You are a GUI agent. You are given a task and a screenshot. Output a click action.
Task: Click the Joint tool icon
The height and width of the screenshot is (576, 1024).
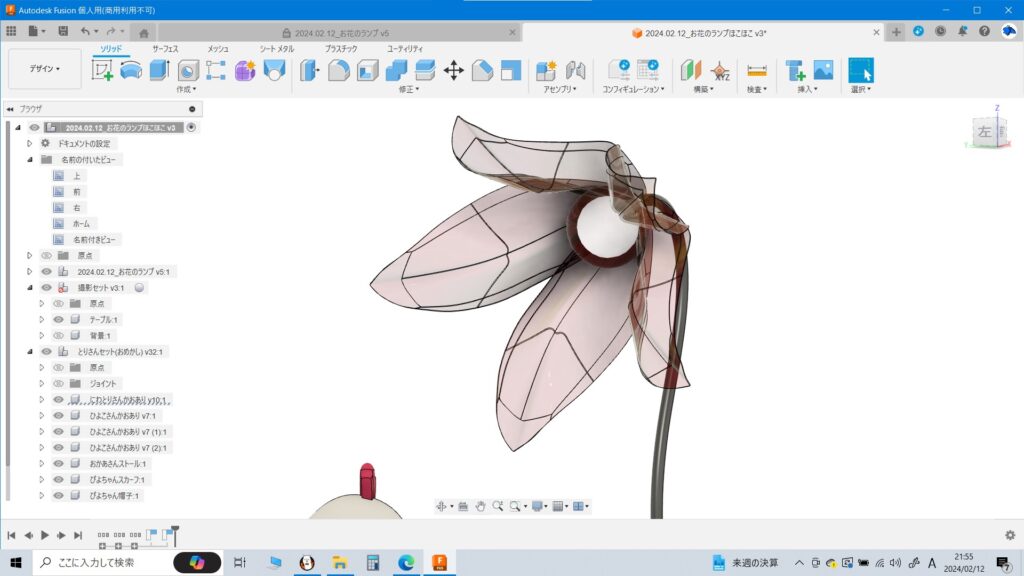[x=575, y=70]
